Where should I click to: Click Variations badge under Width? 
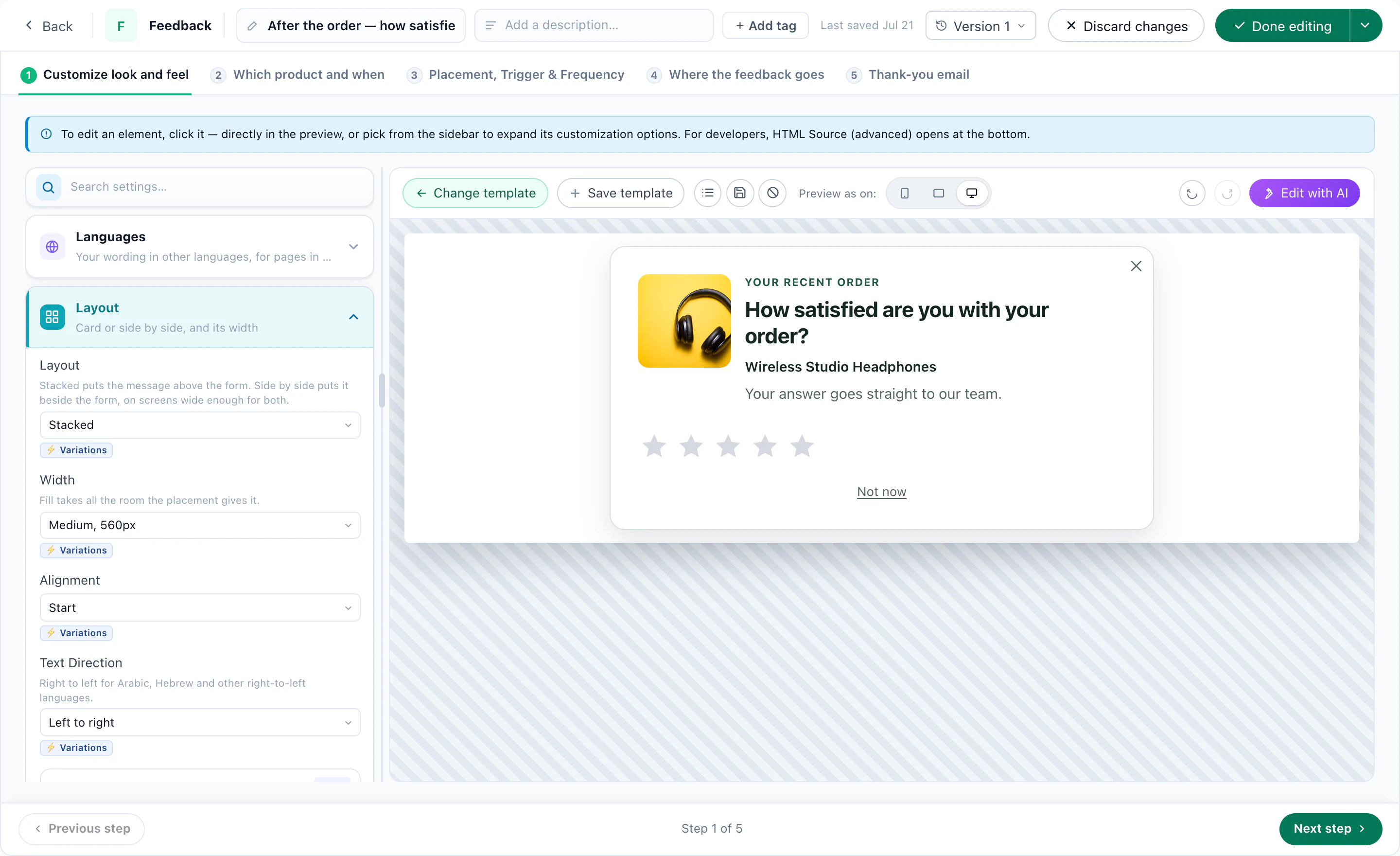pos(76,550)
